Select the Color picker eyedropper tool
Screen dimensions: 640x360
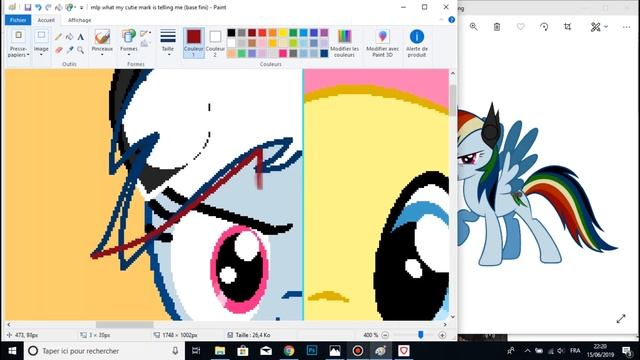click(69, 50)
